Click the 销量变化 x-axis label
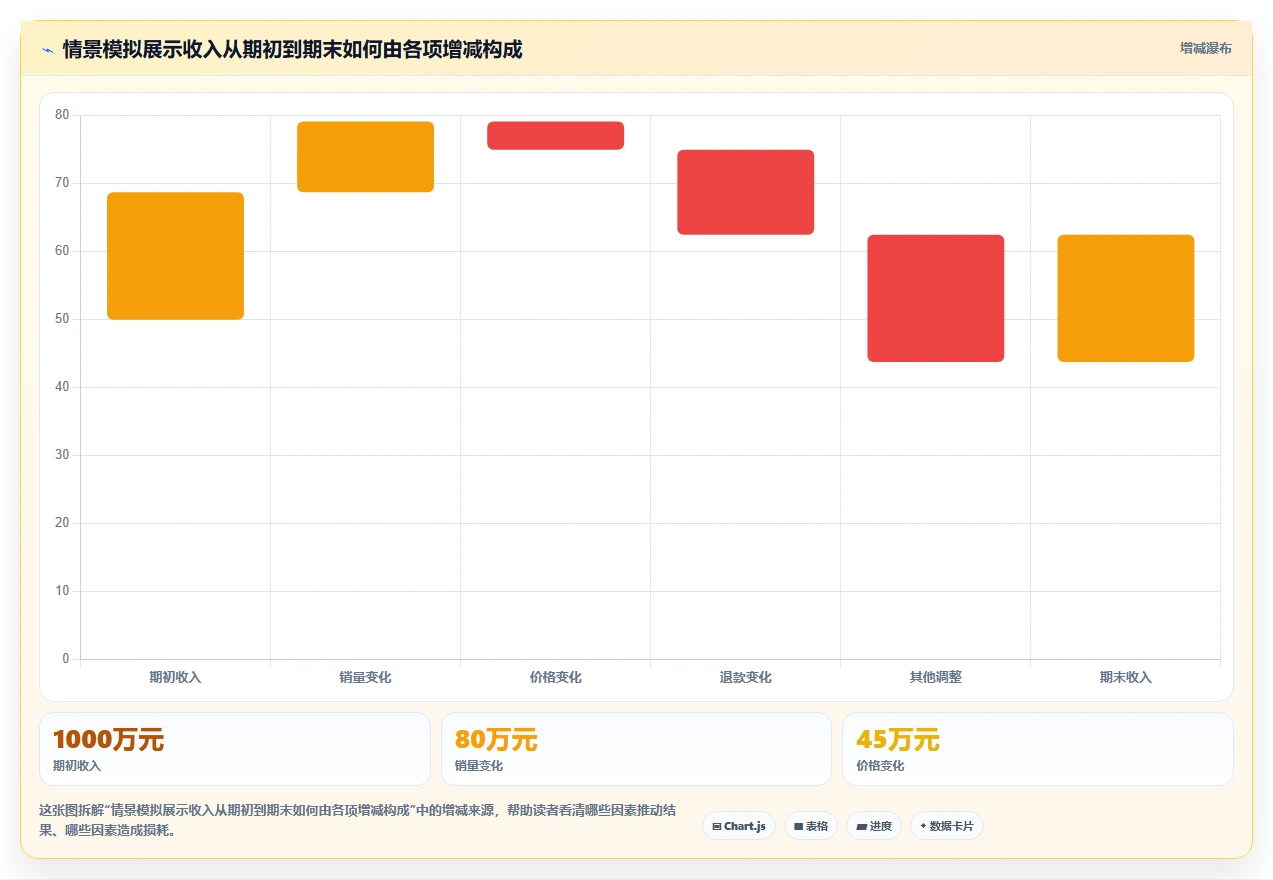The width and height of the screenshot is (1273, 880). click(365, 677)
